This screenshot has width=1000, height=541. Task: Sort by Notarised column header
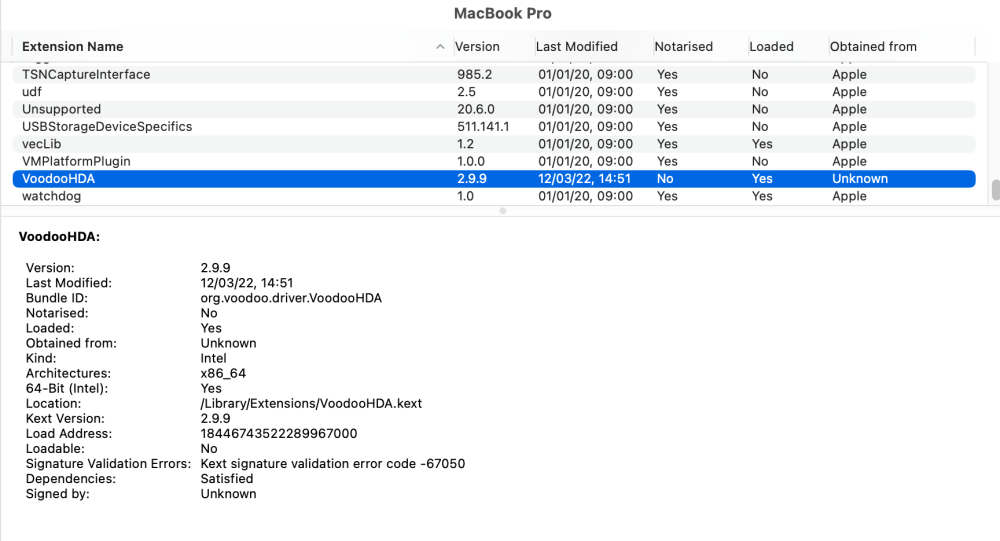click(684, 47)
